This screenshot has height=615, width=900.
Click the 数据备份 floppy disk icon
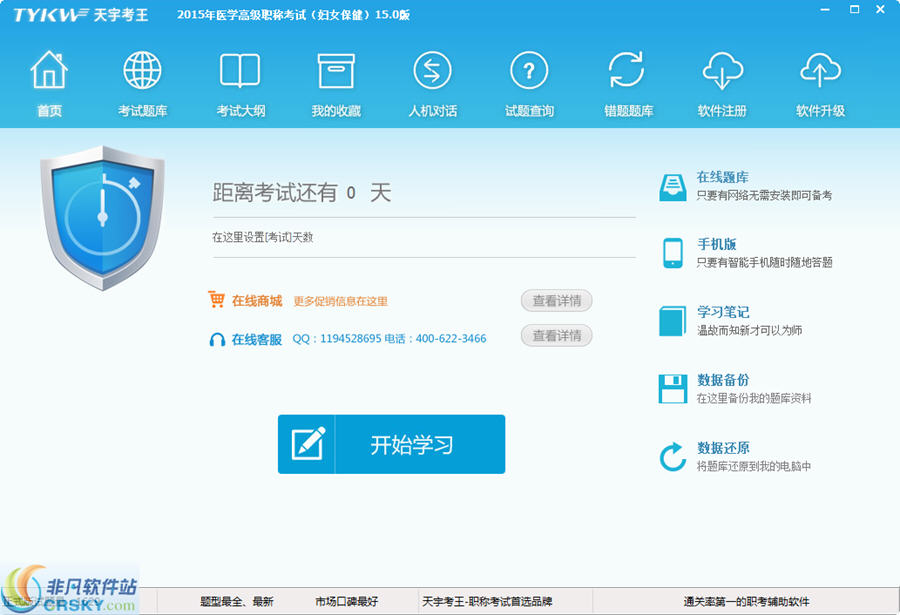(x=673, y=389)
